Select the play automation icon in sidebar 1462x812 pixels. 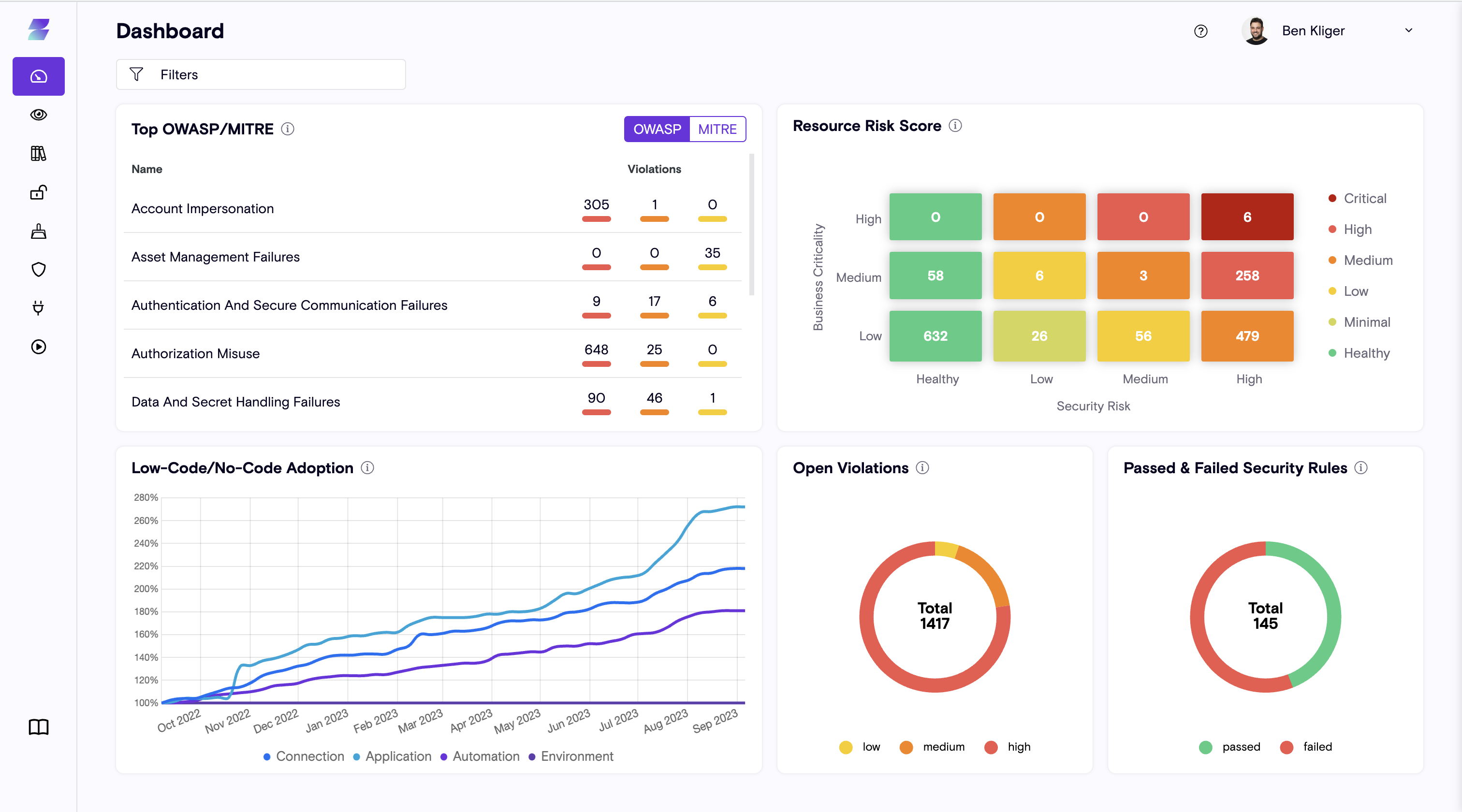(x=38, y=347)
